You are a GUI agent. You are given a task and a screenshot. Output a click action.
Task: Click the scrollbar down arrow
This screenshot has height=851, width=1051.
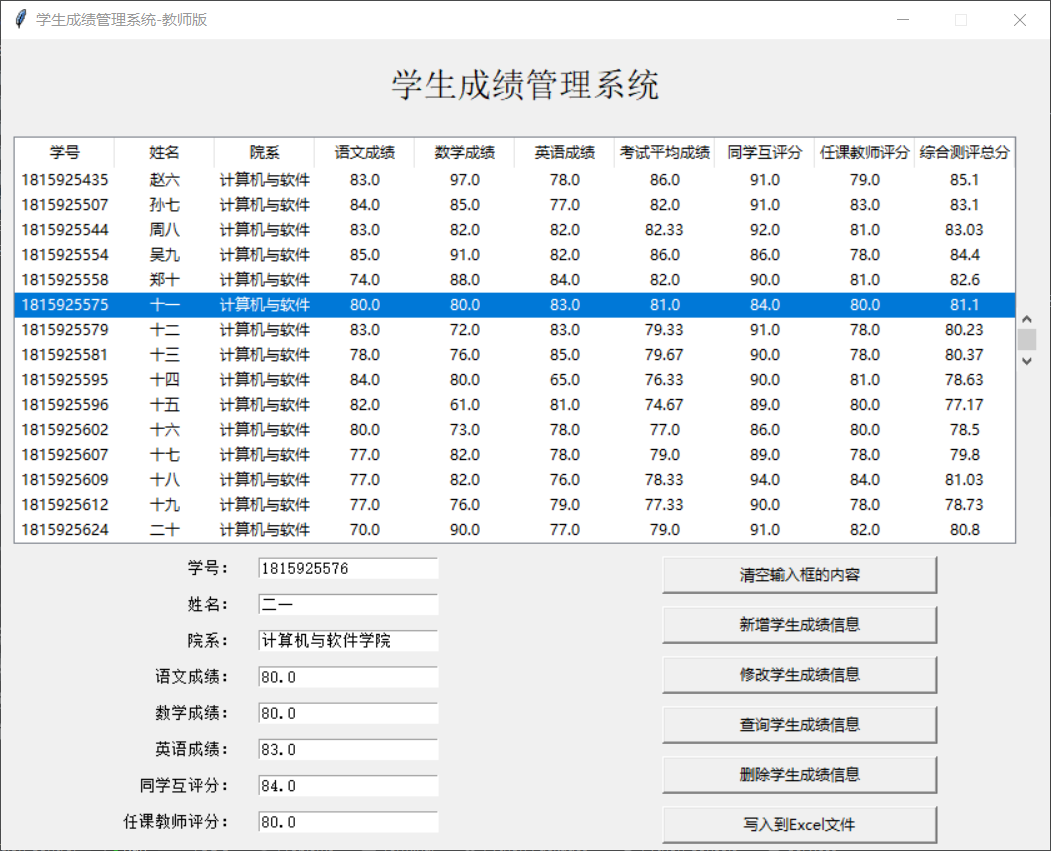pos(1026,361)
